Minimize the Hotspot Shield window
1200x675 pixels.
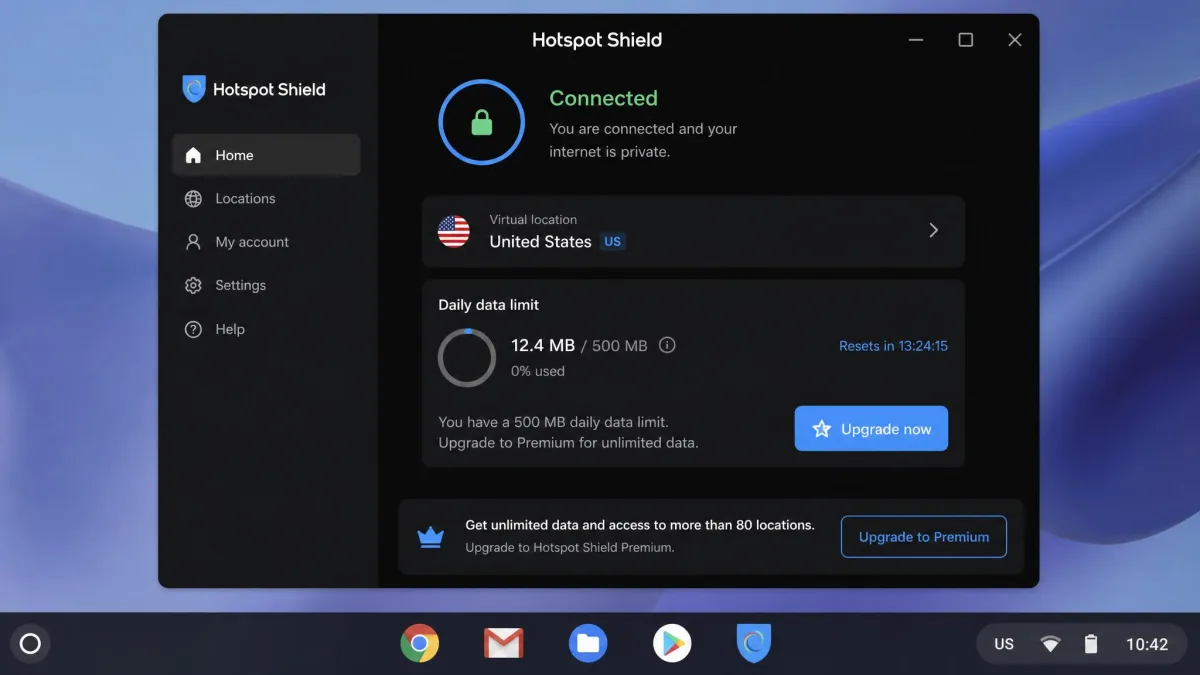pos(916,40)
